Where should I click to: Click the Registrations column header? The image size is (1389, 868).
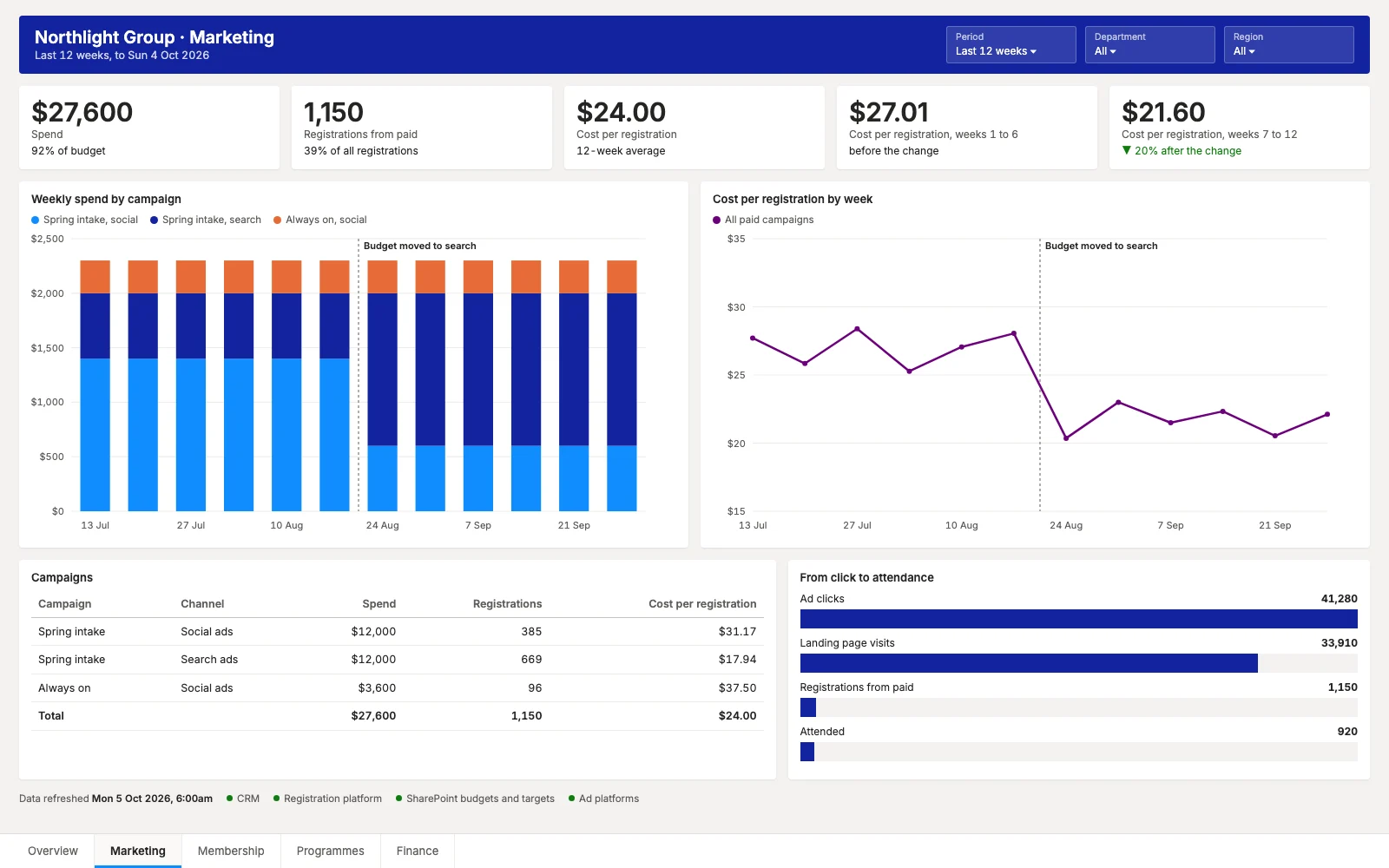click(x=507, y=604)
